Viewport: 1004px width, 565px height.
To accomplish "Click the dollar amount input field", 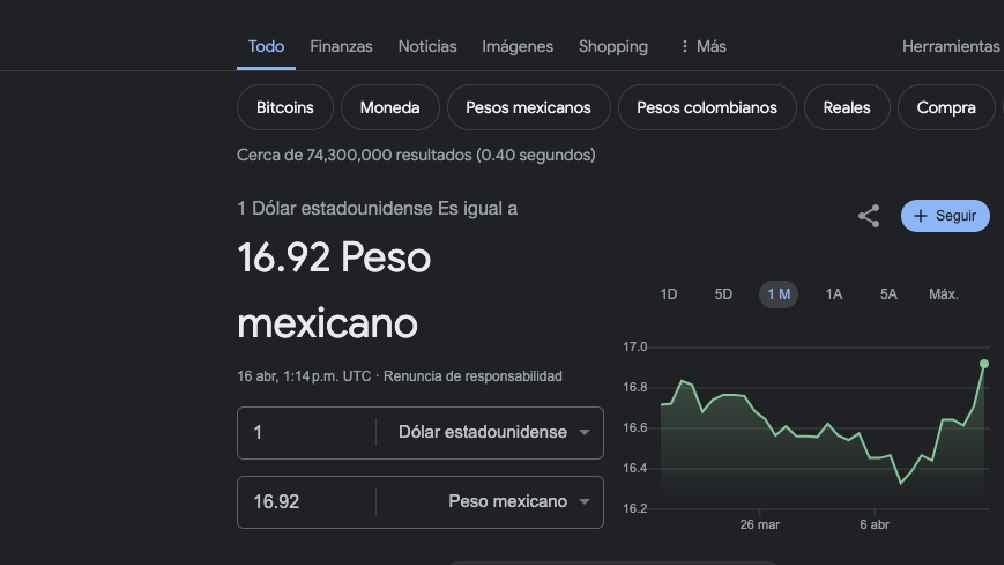I will [x=305, y=433].
